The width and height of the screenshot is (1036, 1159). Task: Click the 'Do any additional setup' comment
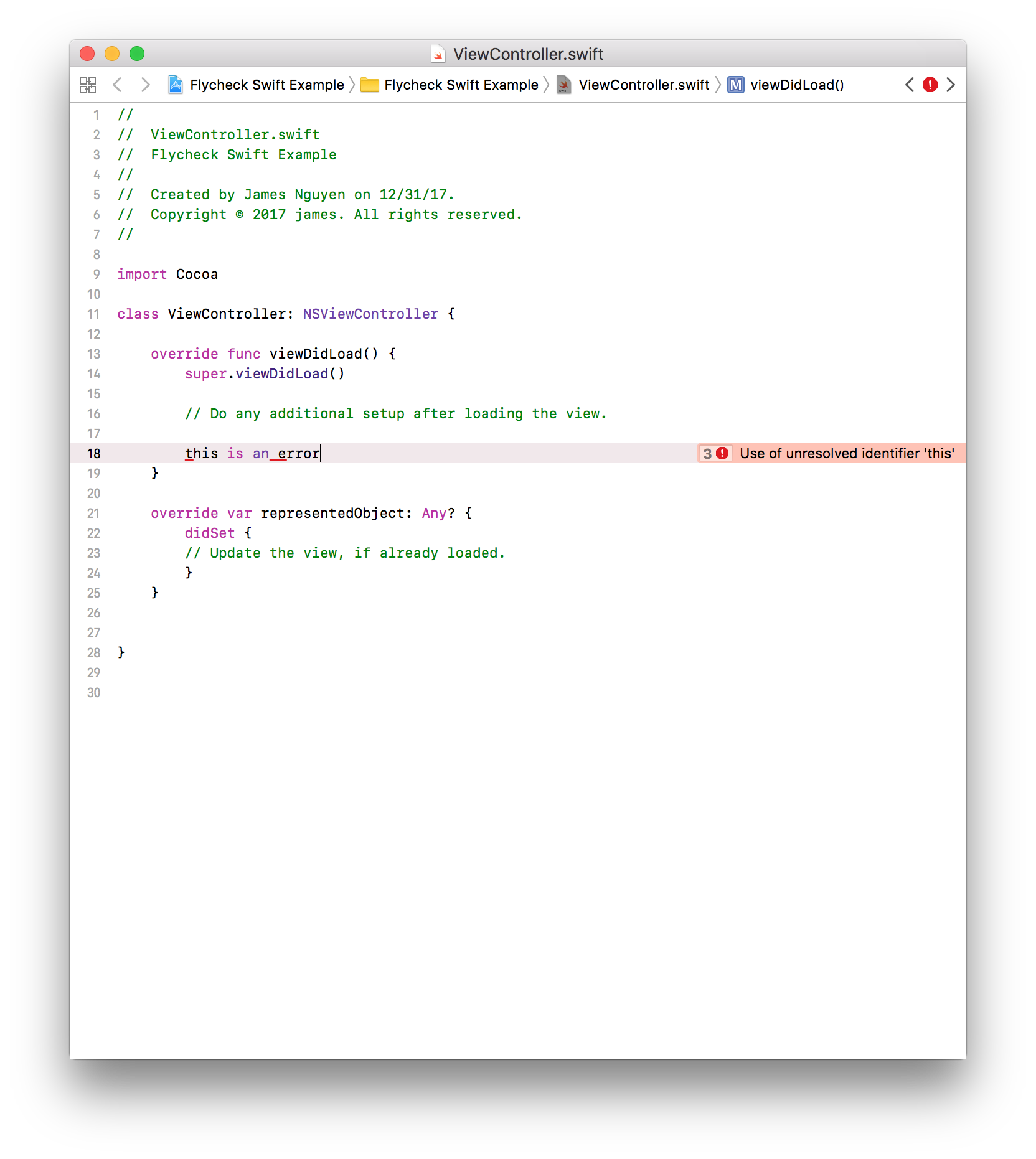point(395,413)
